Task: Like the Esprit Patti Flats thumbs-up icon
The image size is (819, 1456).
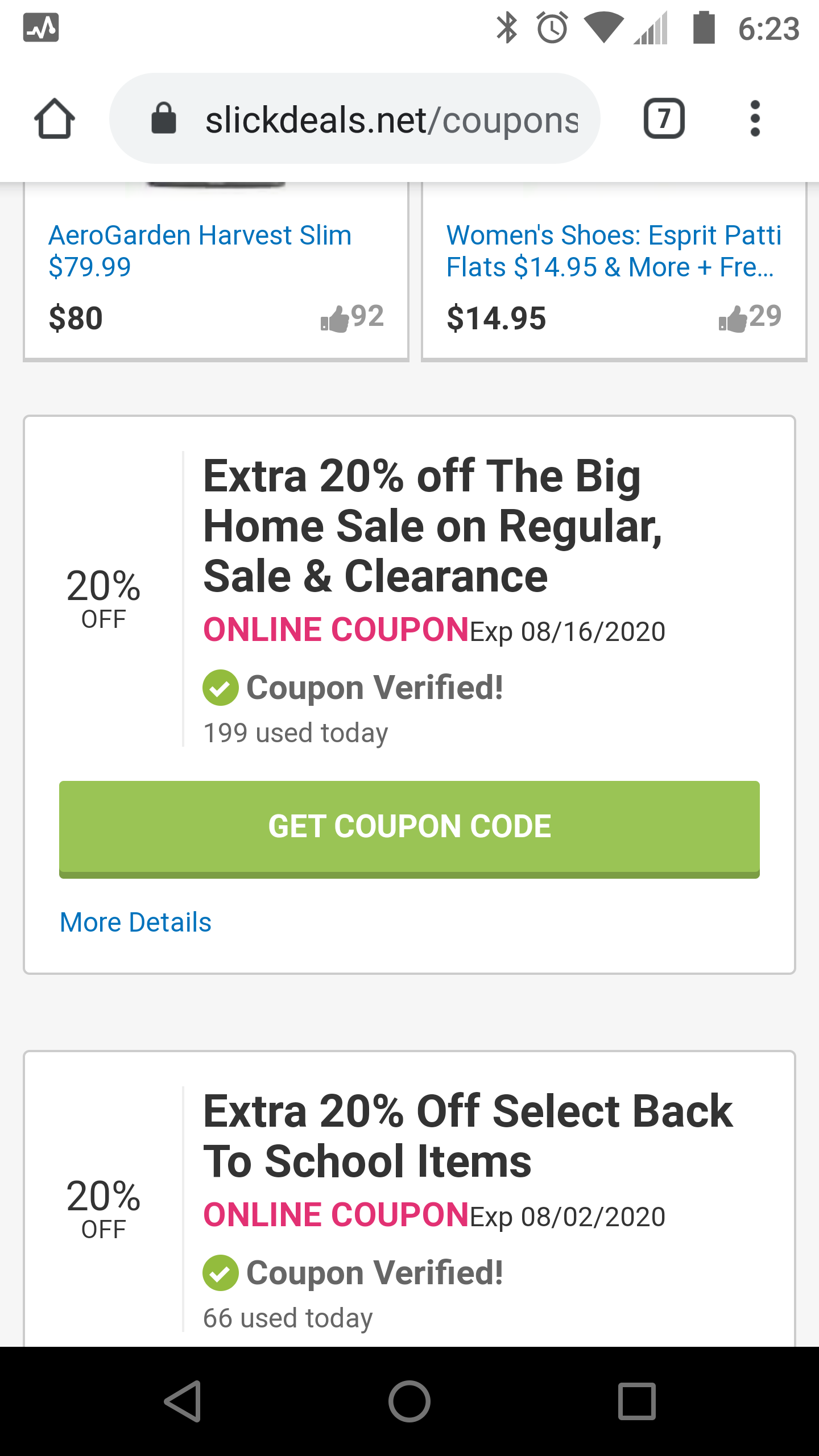Action: pyautogui.click(x=733, y=318)
